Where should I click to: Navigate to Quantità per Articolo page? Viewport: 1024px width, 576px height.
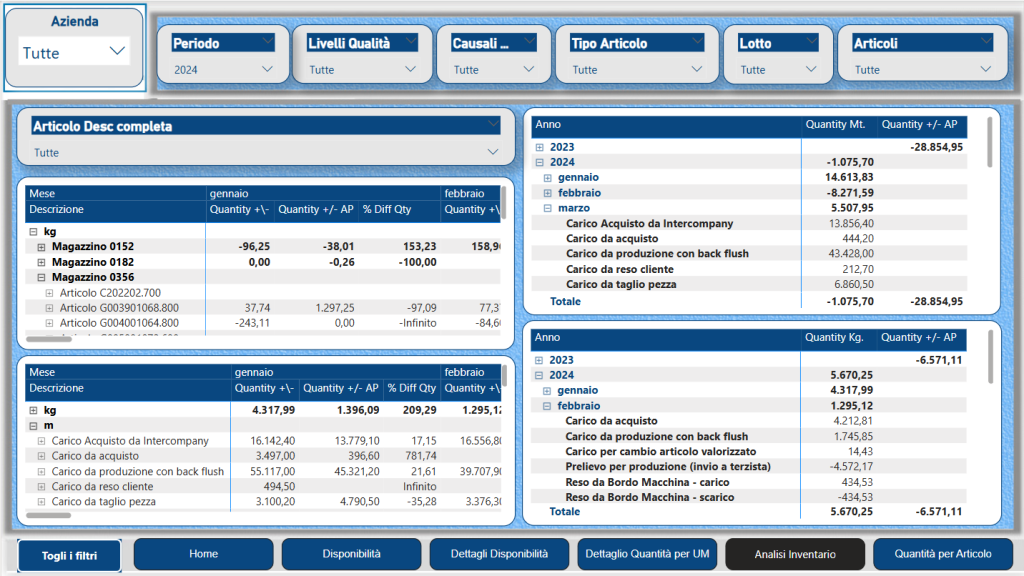click(x=942, y=554)
